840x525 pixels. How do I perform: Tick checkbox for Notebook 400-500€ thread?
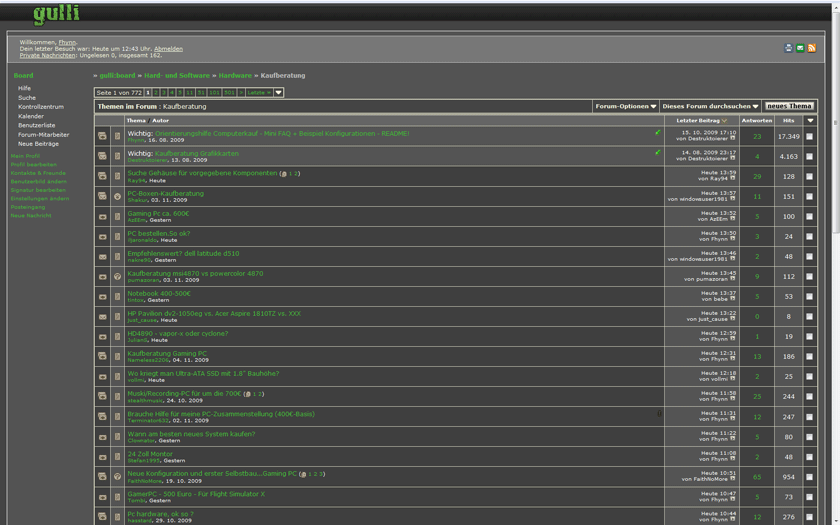click(x=809, y=296)
